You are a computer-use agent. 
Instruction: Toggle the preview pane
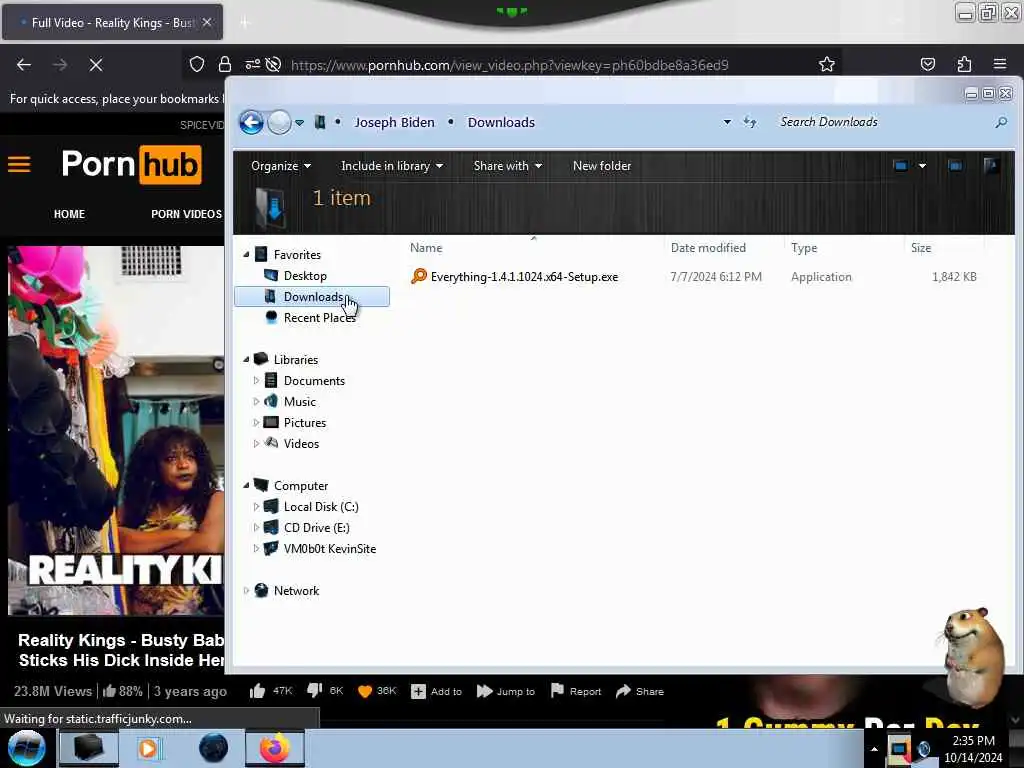tap(955, 166)
